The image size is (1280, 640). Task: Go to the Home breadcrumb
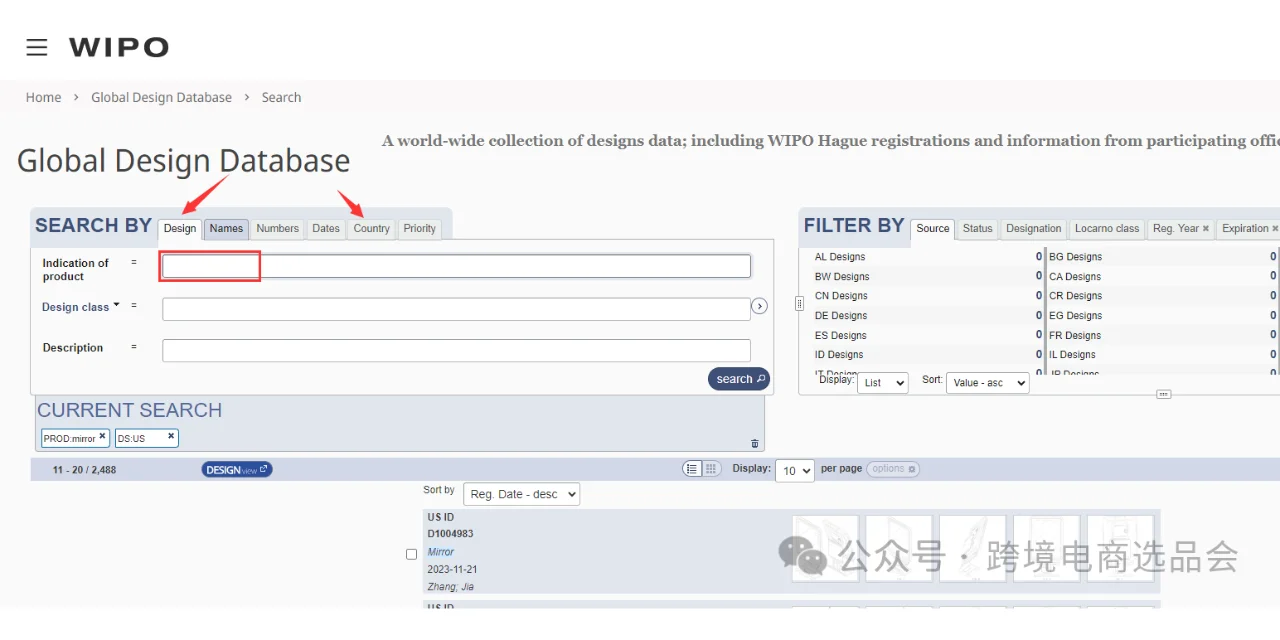(43, 97)
